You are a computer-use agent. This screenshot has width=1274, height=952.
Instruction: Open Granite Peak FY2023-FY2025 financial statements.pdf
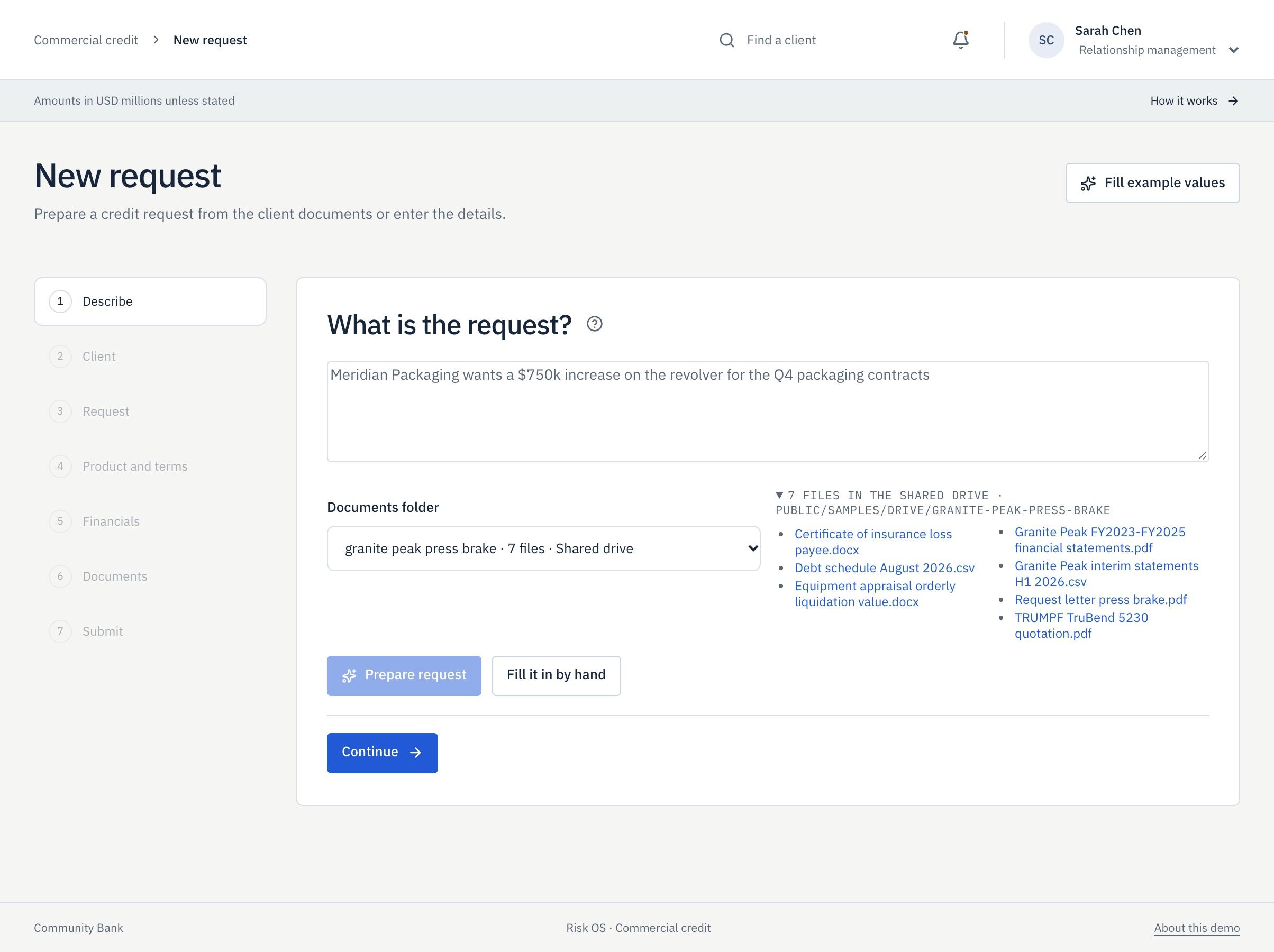[1099, 539]
